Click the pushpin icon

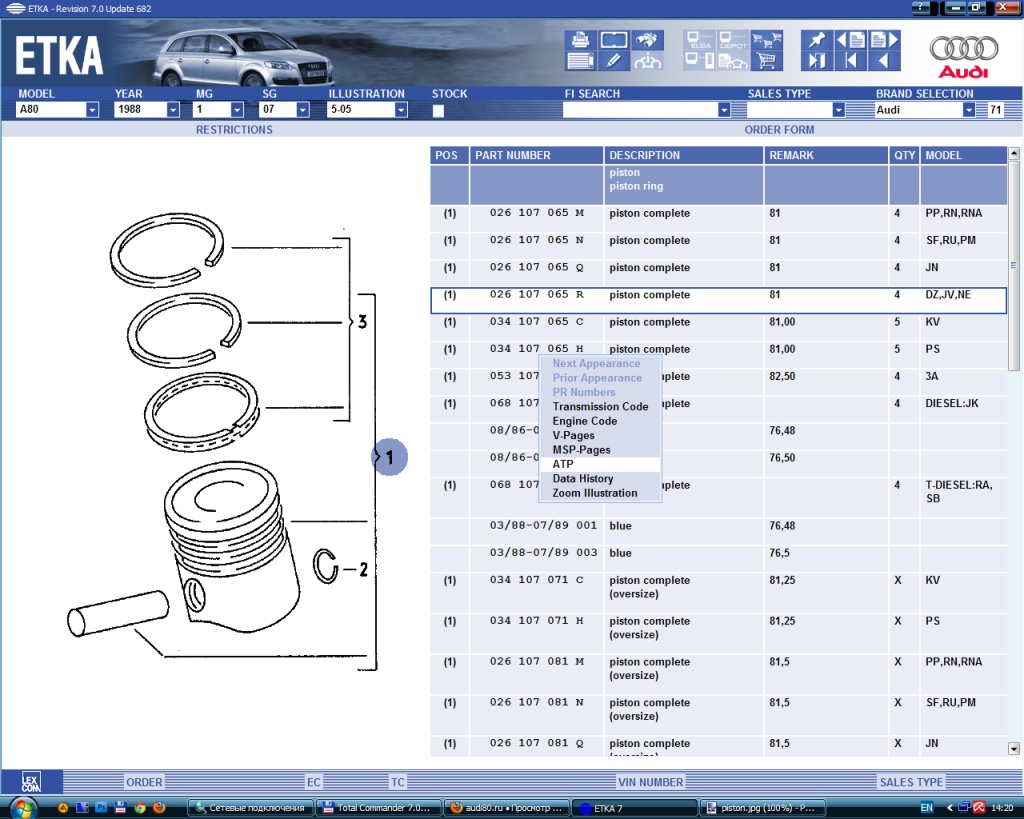[816, 40]
